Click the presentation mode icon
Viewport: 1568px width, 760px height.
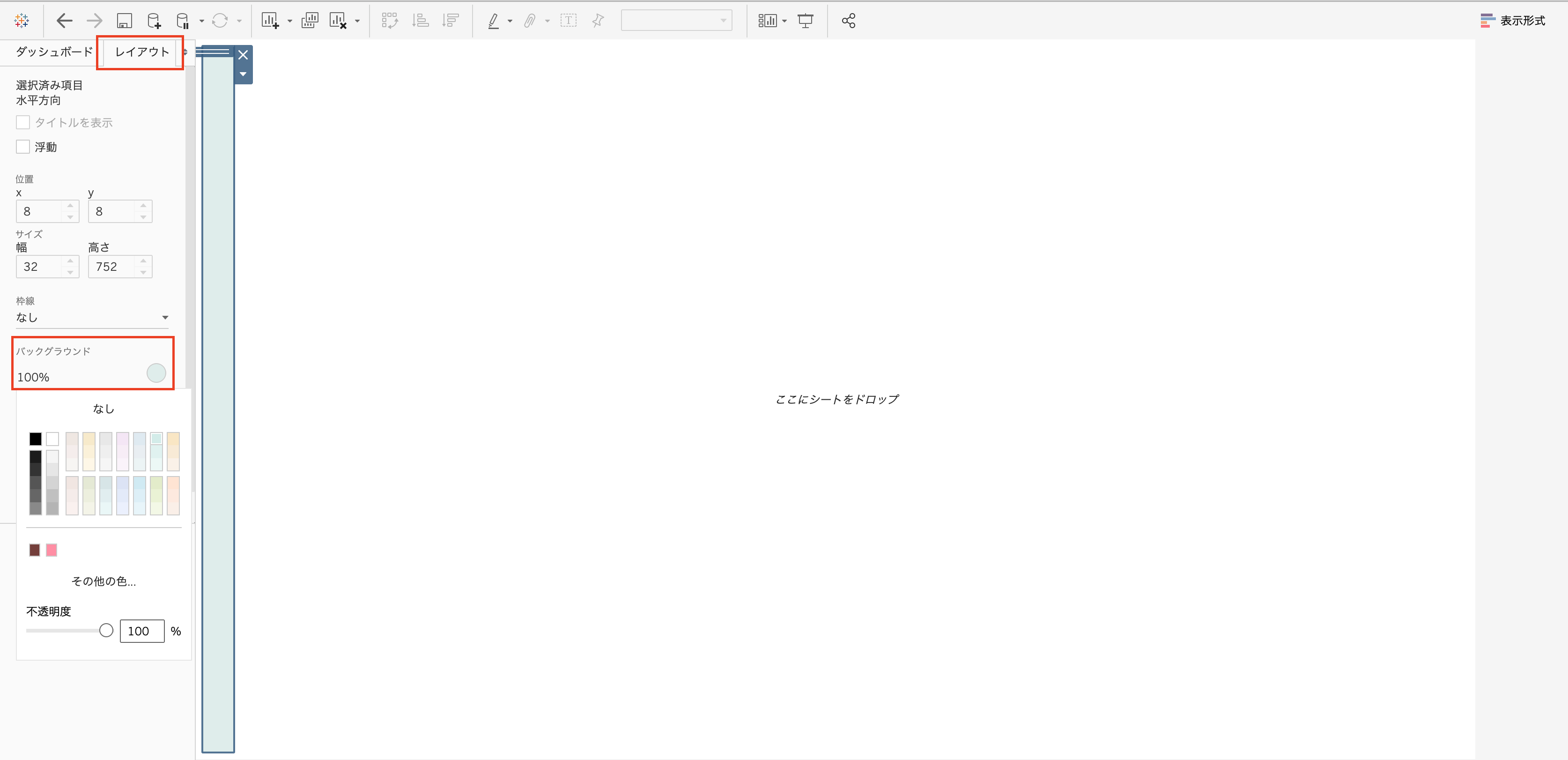(x=805, y=21)
